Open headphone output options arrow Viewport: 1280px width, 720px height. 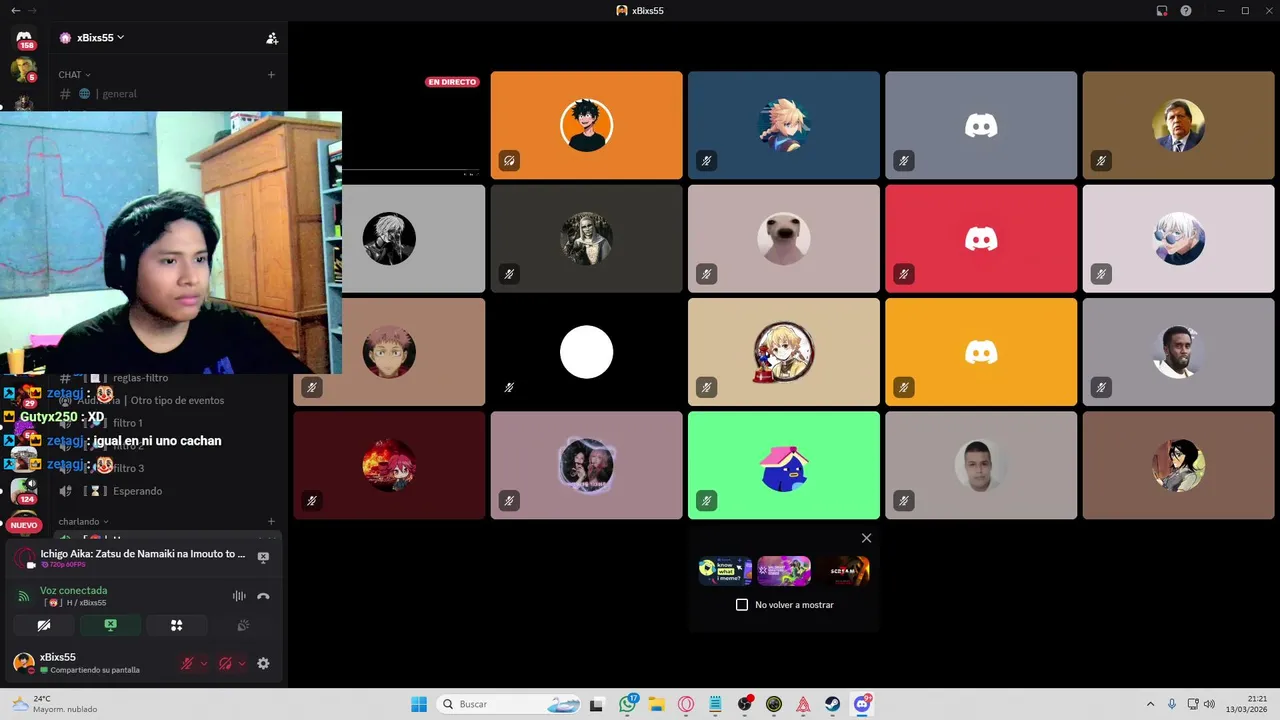coord(242,663)
